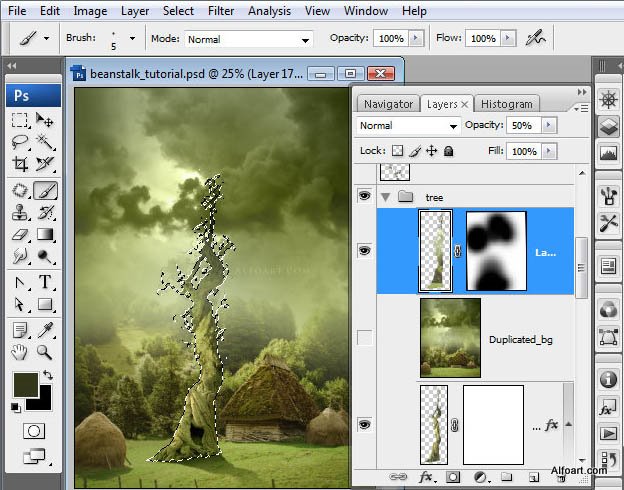Show the Duplicated_bg layer
This screenshot has height=490, width=624.
365,339
